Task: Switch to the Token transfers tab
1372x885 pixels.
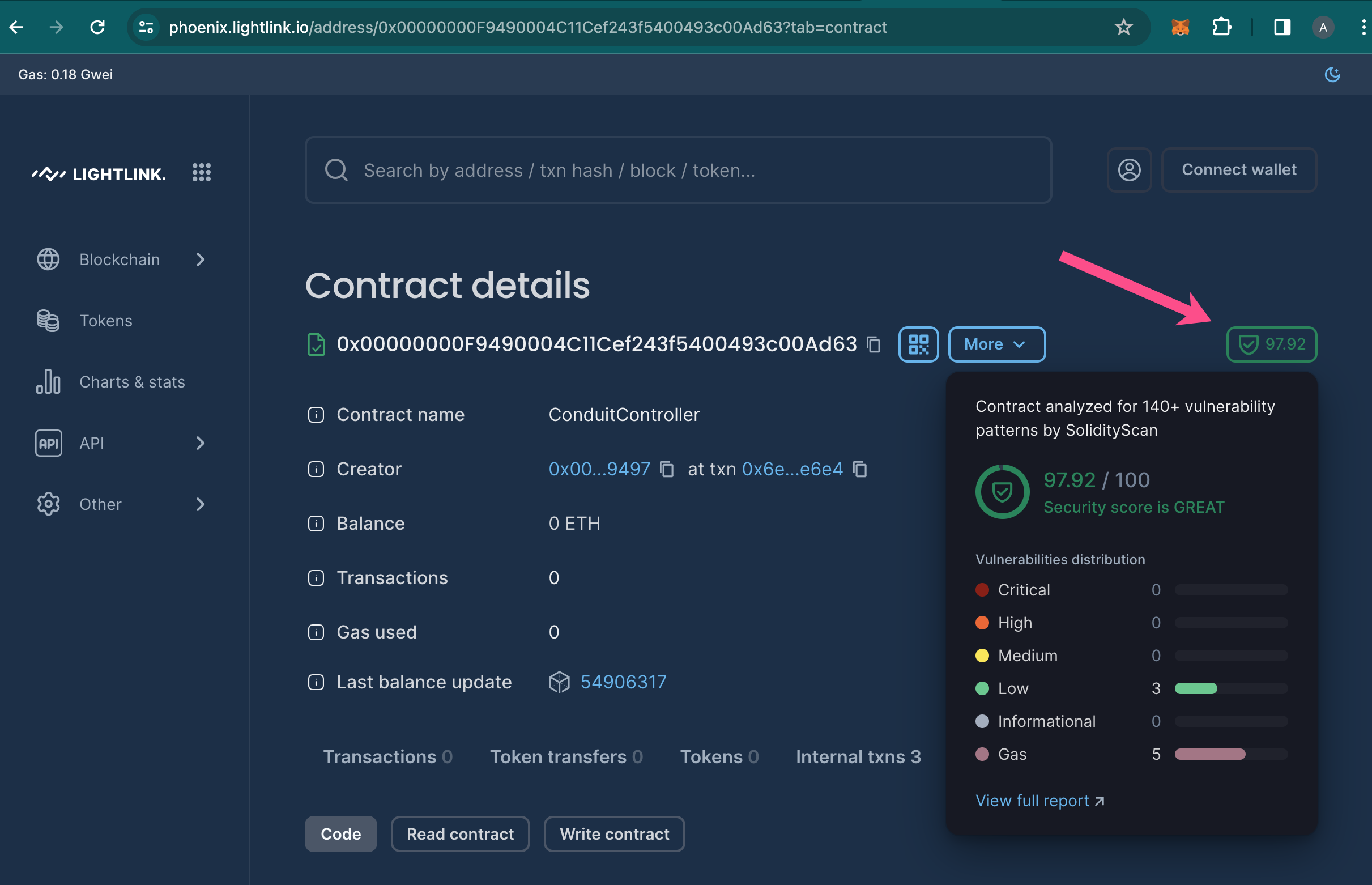Action: [566, 757]
